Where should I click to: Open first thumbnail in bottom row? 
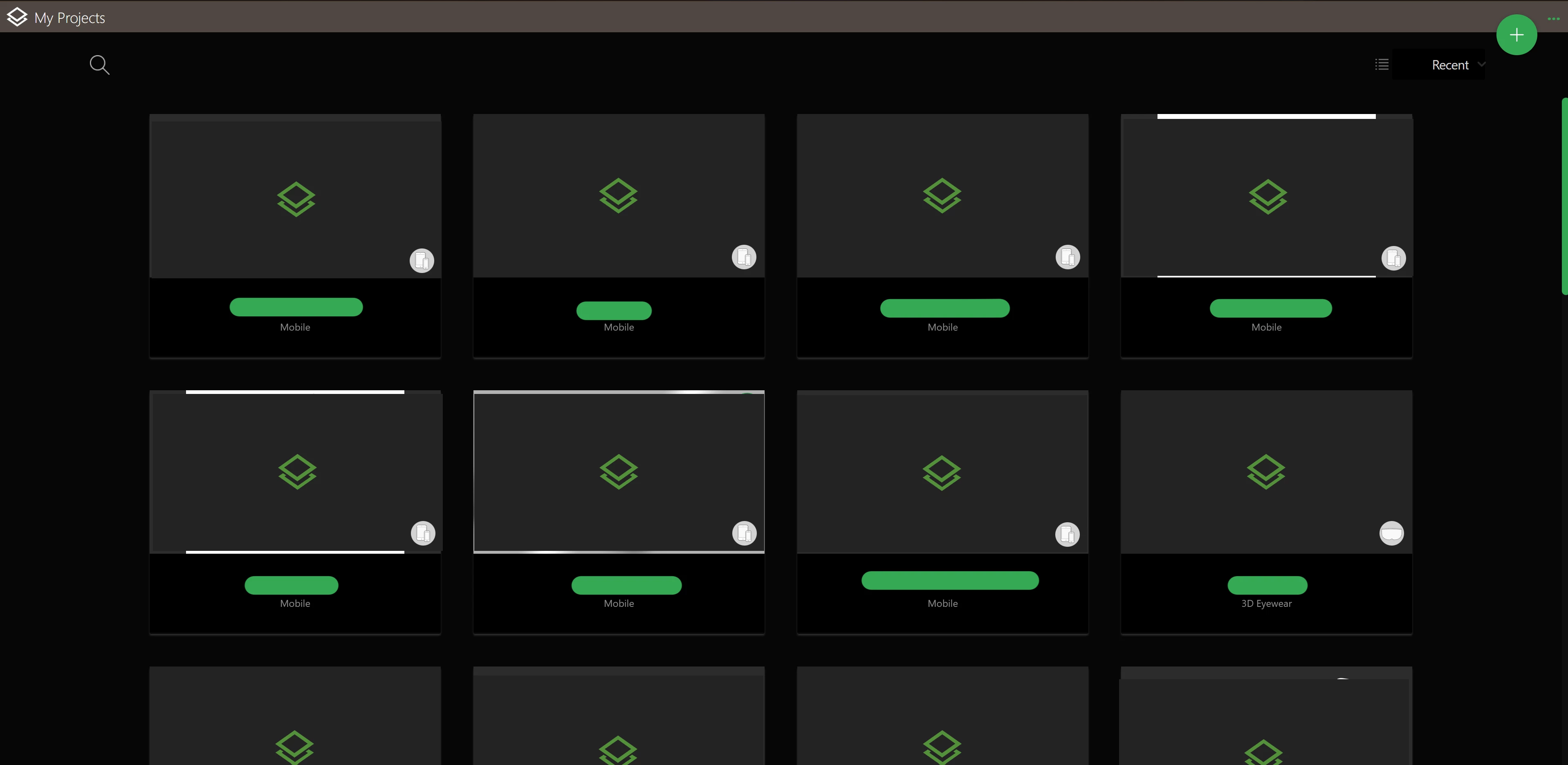295,716
